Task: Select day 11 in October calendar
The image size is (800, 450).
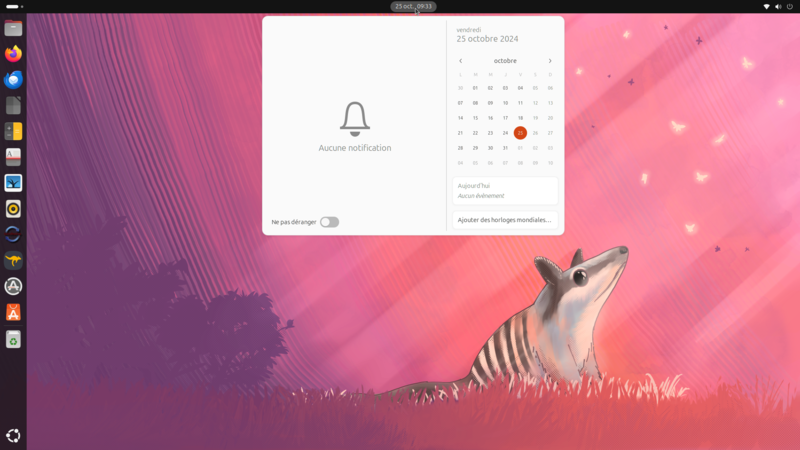Action: [520, 103]
